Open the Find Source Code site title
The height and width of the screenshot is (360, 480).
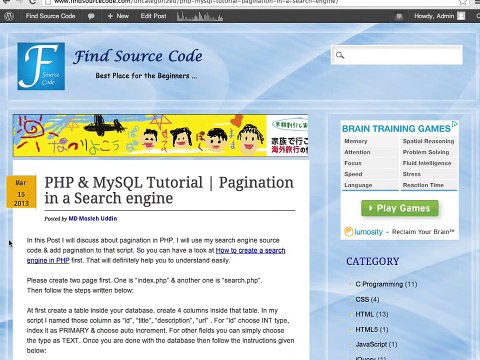tap(138, 56)
